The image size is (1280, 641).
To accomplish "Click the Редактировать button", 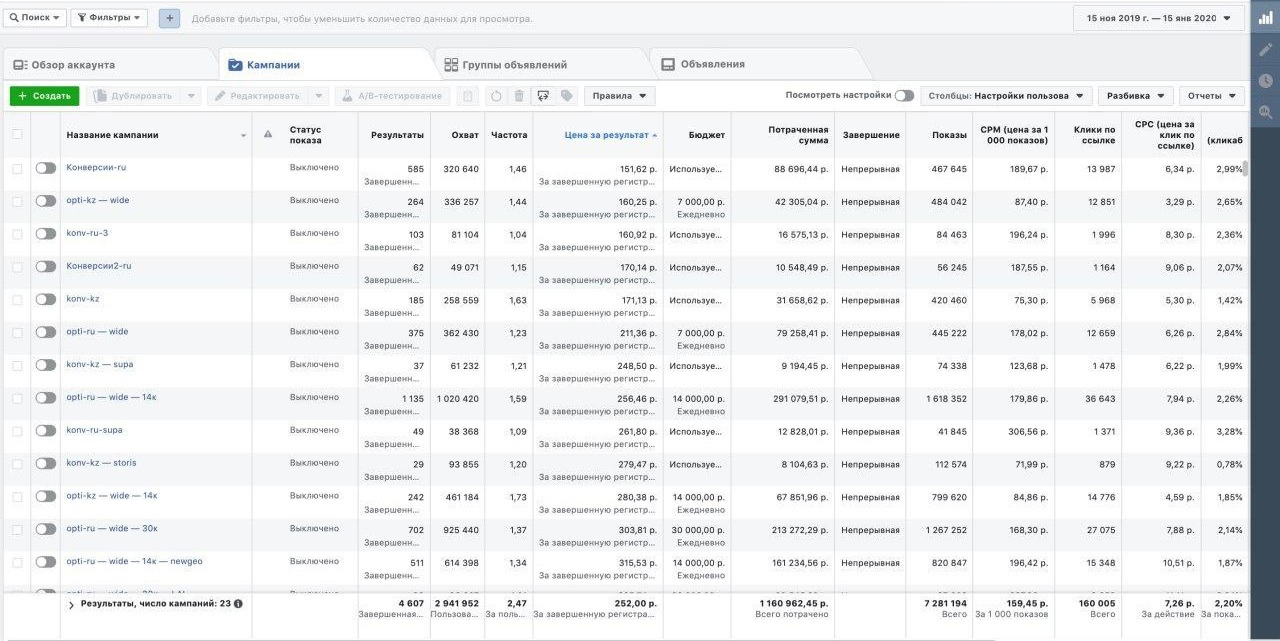I will point(257,96).
